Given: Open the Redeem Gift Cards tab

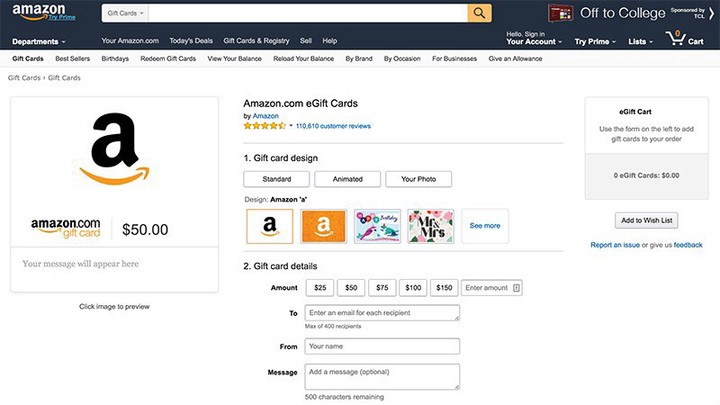Looking at the screenshot, I should 168,59.
